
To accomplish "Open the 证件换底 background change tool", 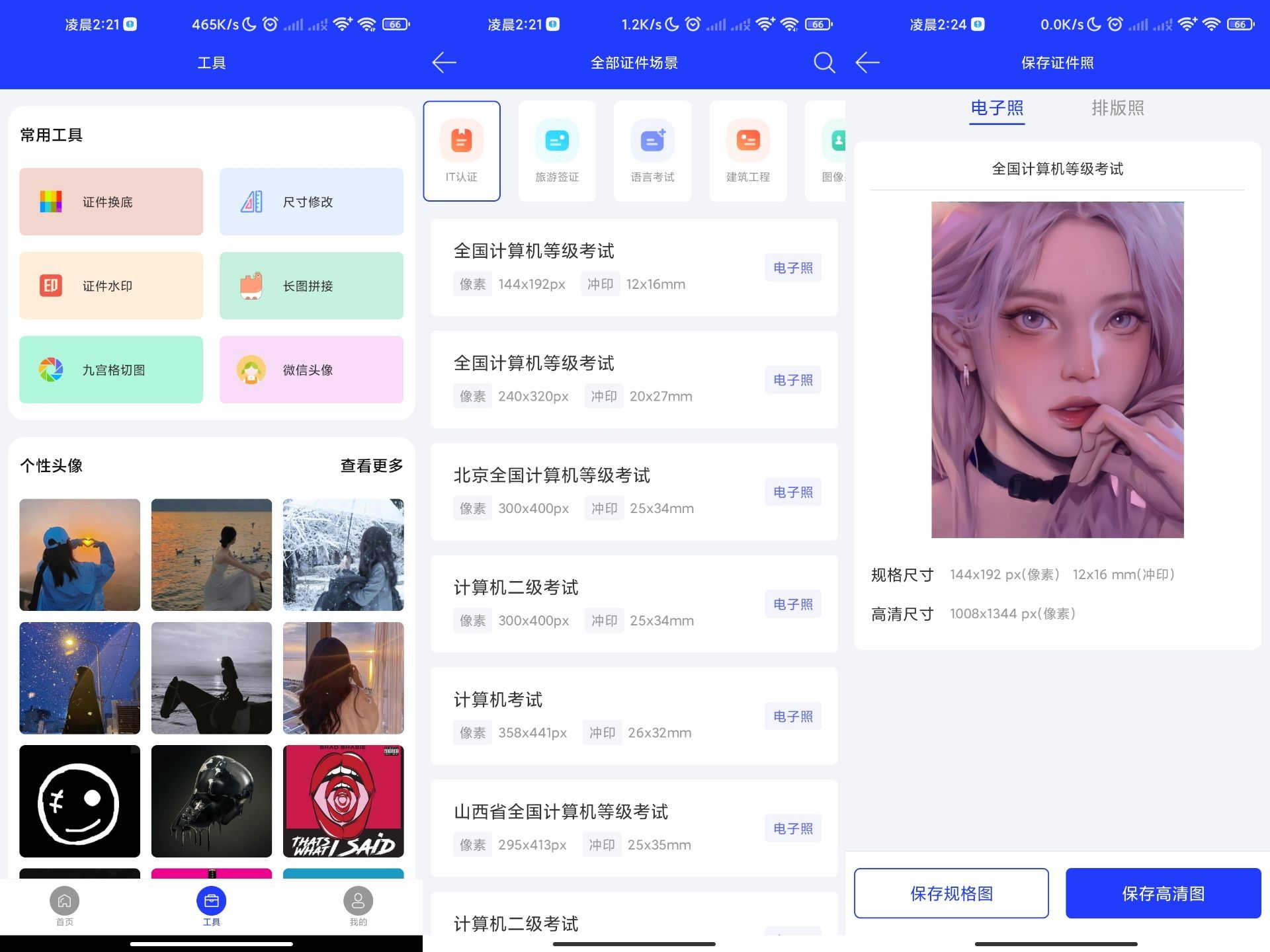I will click(x=111, y=202).
